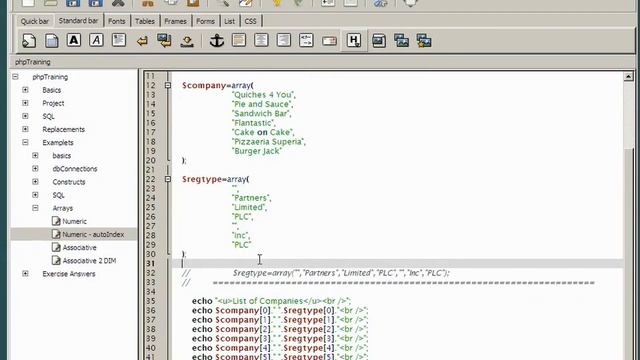Click the Associative file document icon
640x360 pixels.
point(56,247)
